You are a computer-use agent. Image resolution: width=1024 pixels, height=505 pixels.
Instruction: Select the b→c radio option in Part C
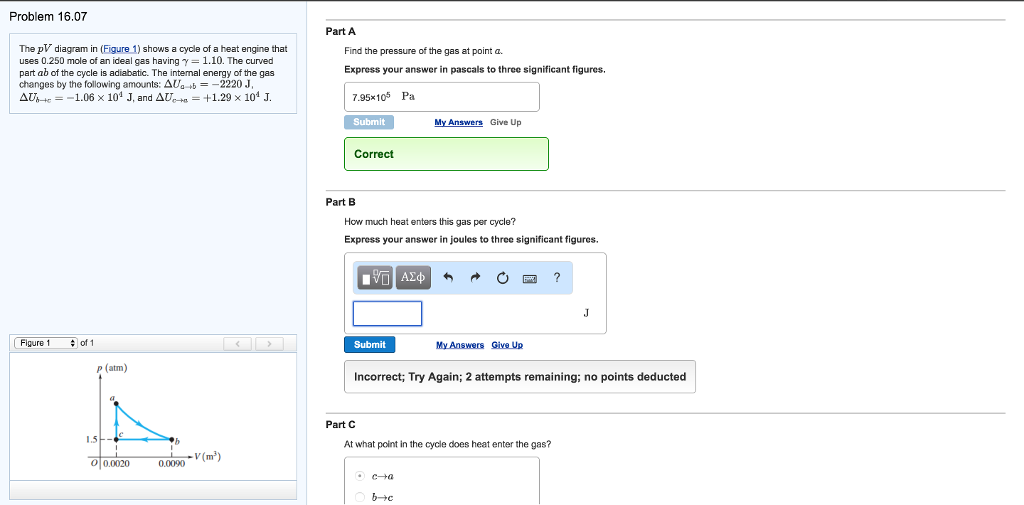360,498
